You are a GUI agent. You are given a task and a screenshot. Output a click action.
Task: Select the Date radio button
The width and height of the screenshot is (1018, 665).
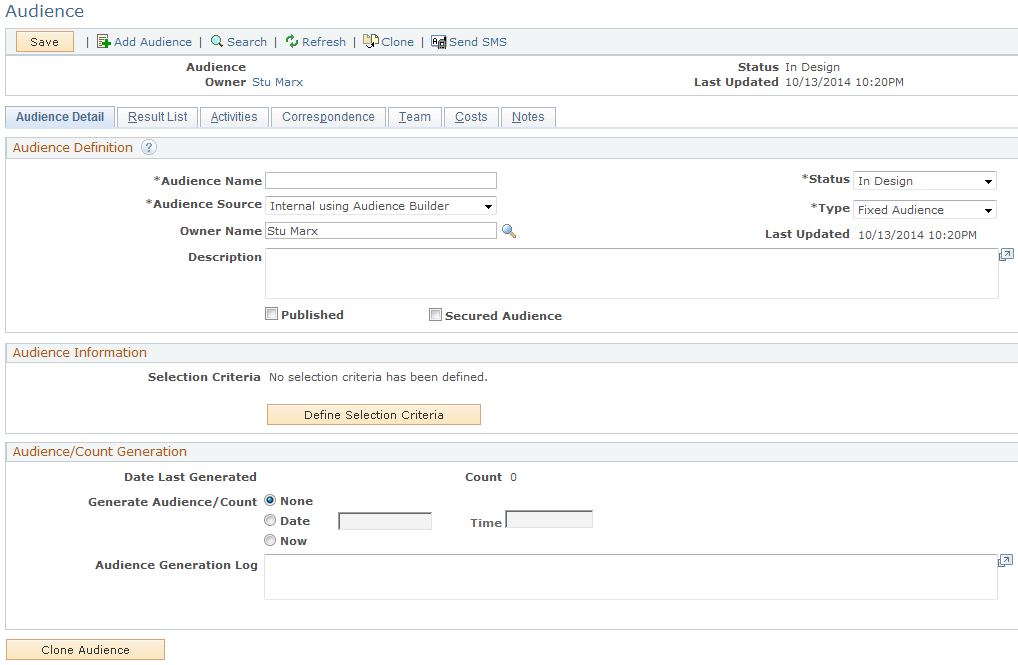coord(270,520)
